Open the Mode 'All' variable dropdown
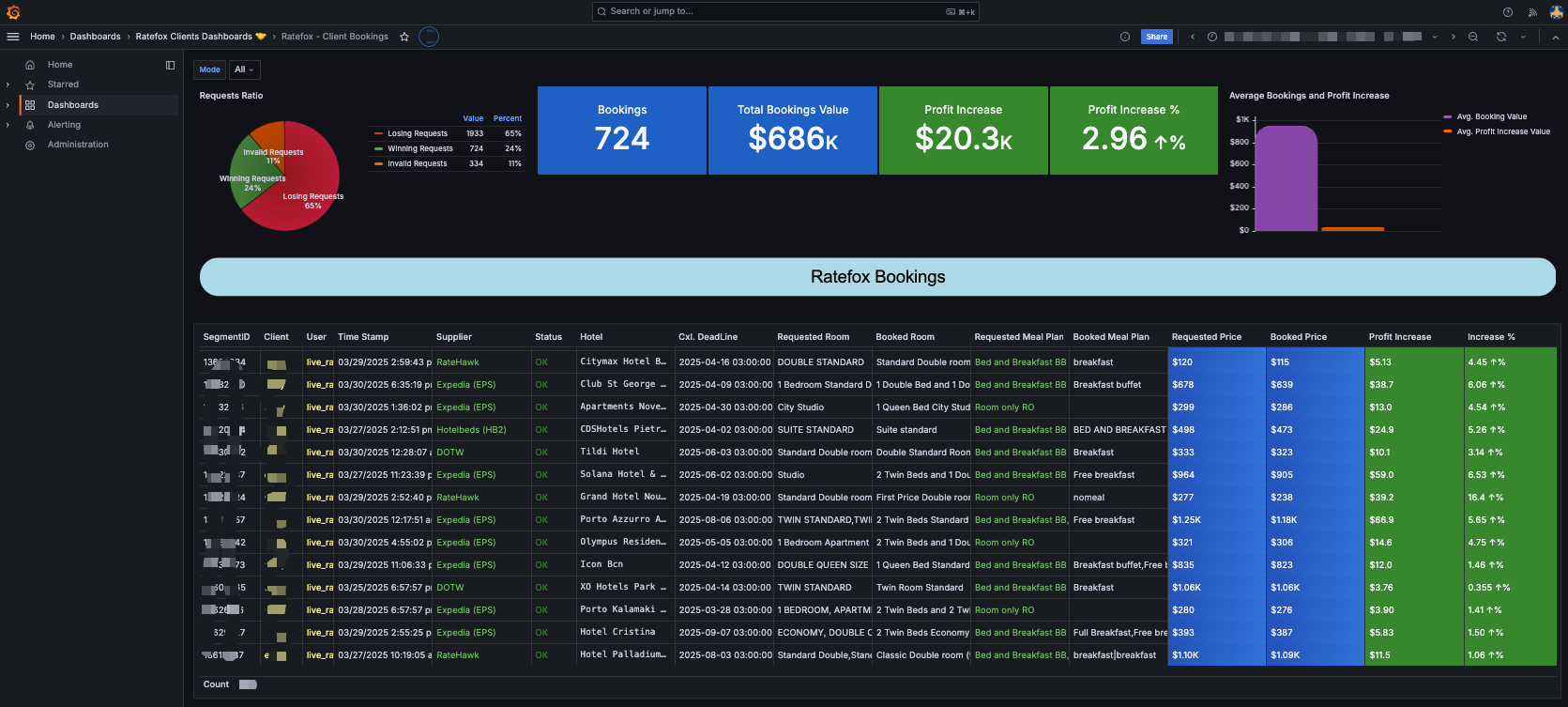 tap(245, 69)
